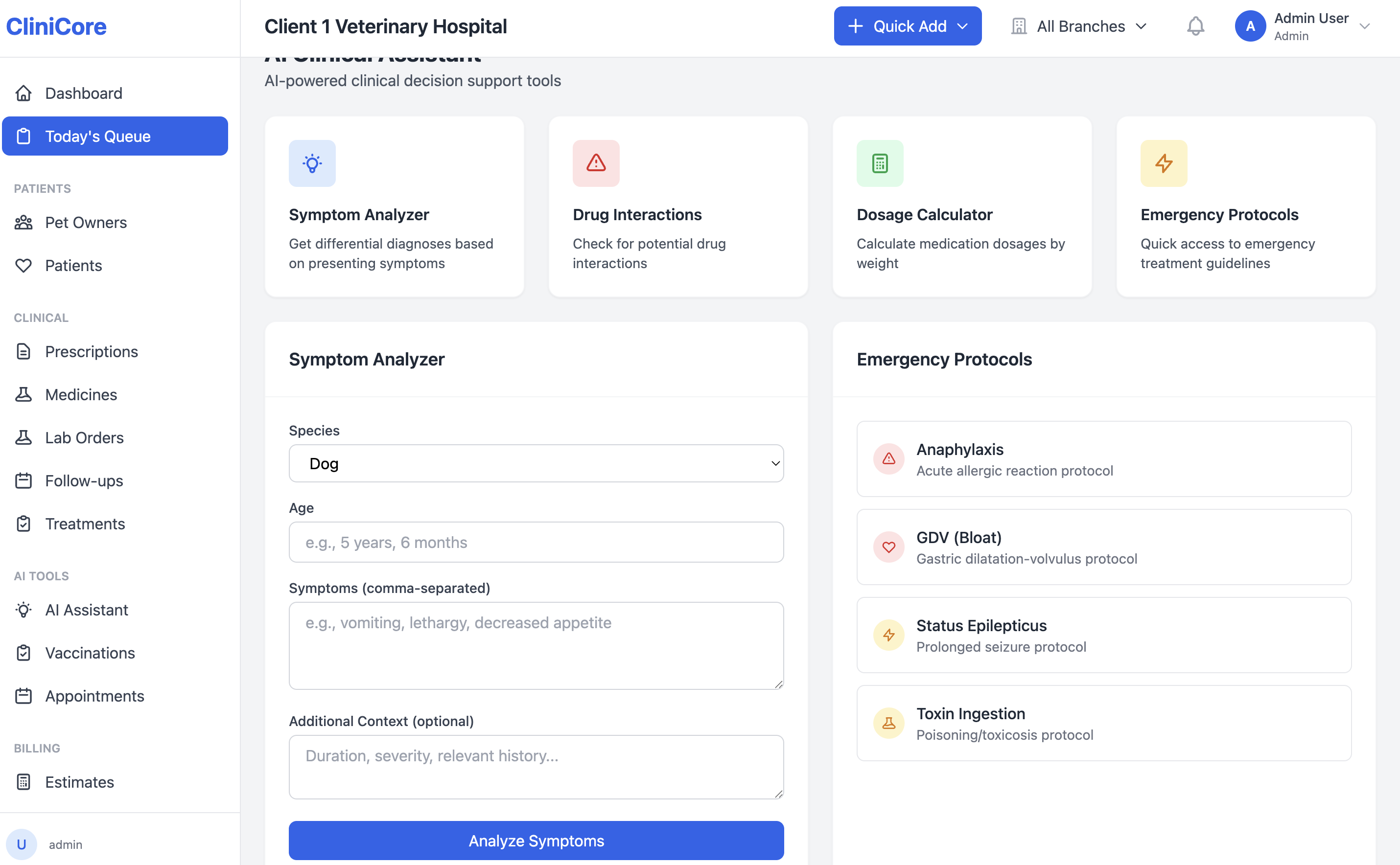Screen dimensions: 1400x865
Task: Click the Toxin Ingestion flask icon
Action: [888, 723]
